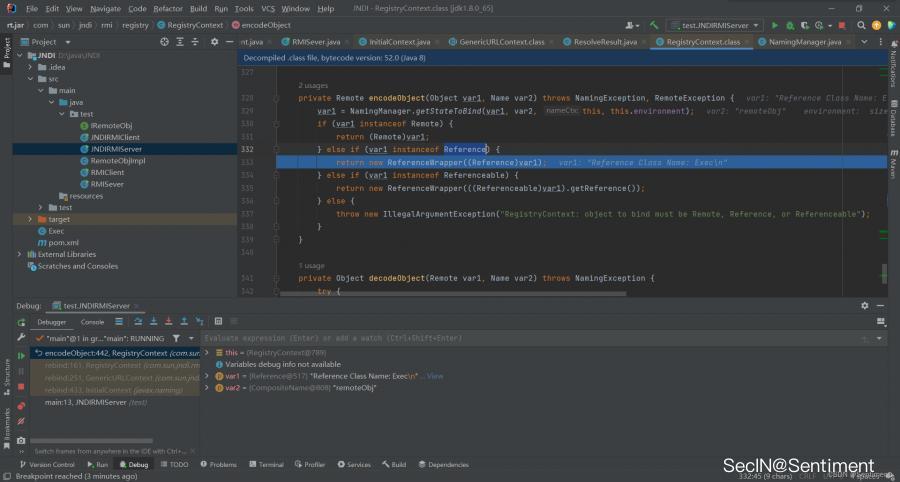Open the Terminal tool window button
The height and width of the screenshot is (482, 900).
click(x=266, y=465)
